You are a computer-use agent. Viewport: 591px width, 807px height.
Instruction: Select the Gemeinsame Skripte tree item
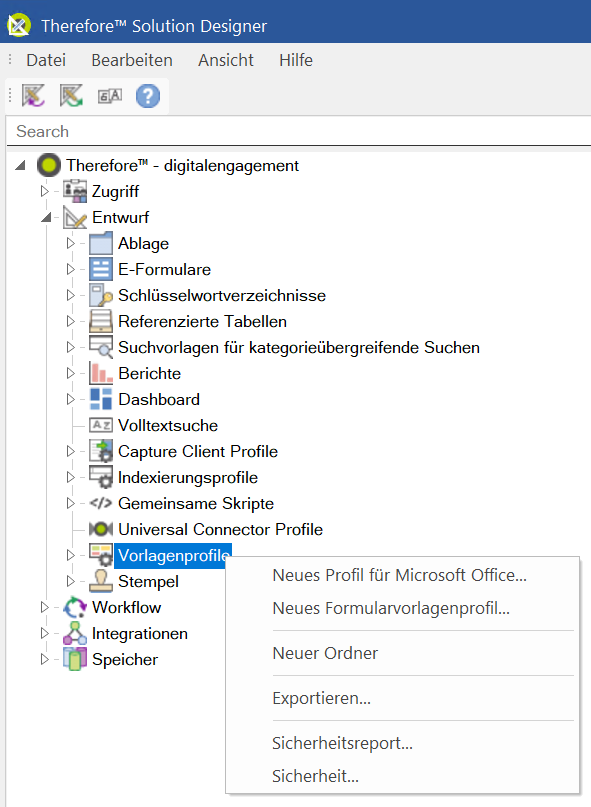point(196,503)
